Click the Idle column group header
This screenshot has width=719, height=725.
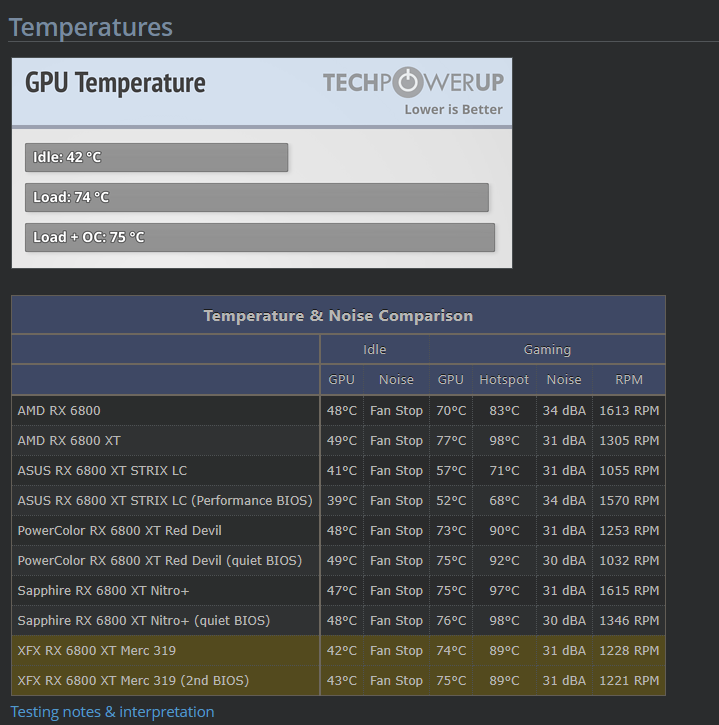coord(375,350)
